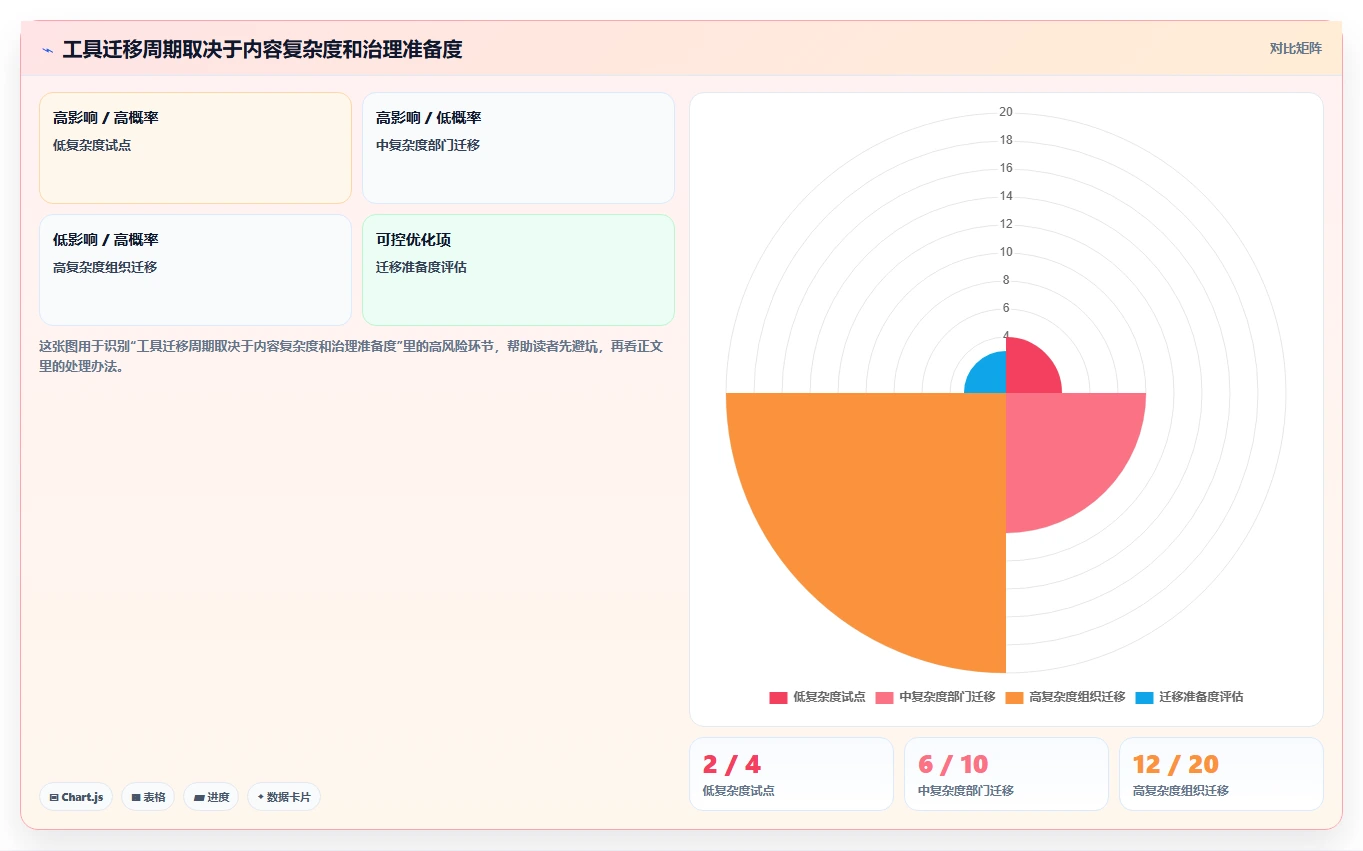
Task: Click the title 工具迁移周期取决于内容复杂度和治理准备度
Action: (262, 49)
